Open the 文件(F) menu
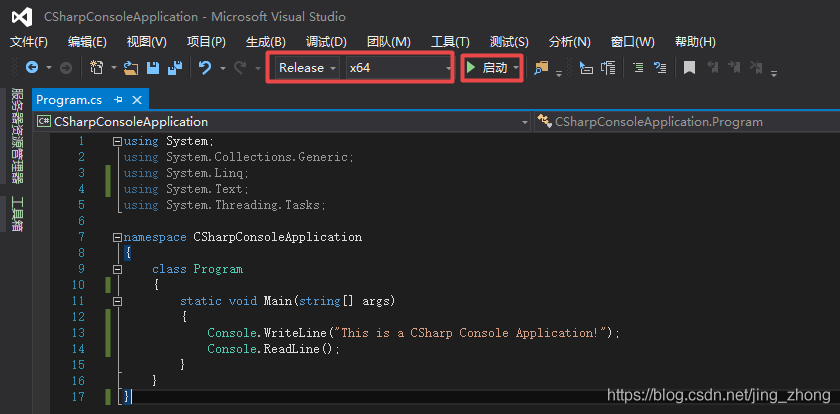This screenshot has width=840, height=414. 29,42
